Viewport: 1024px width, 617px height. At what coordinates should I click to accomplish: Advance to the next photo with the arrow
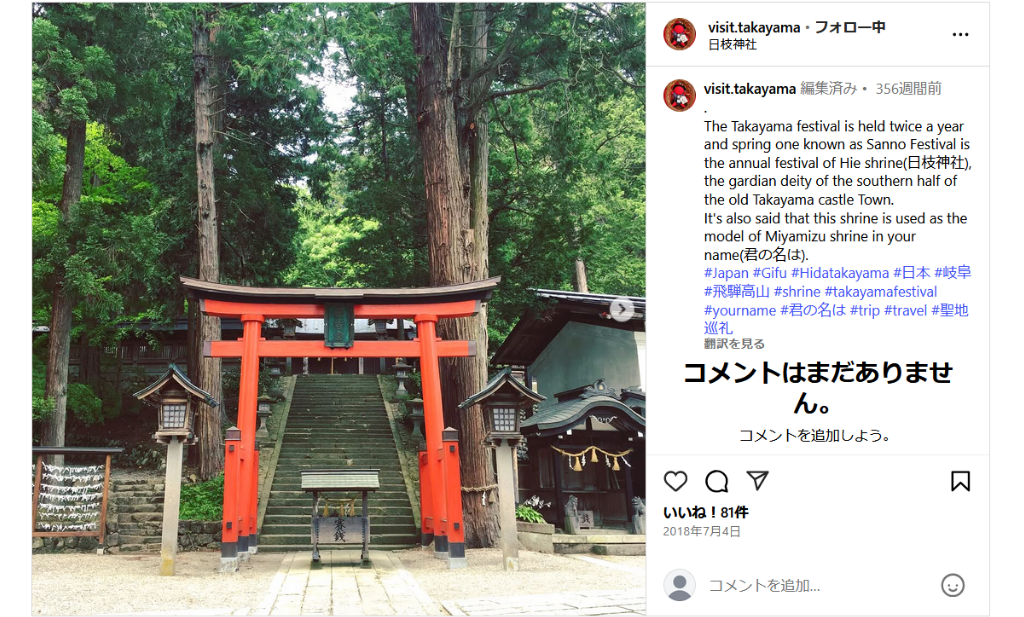tap(622, 309)
